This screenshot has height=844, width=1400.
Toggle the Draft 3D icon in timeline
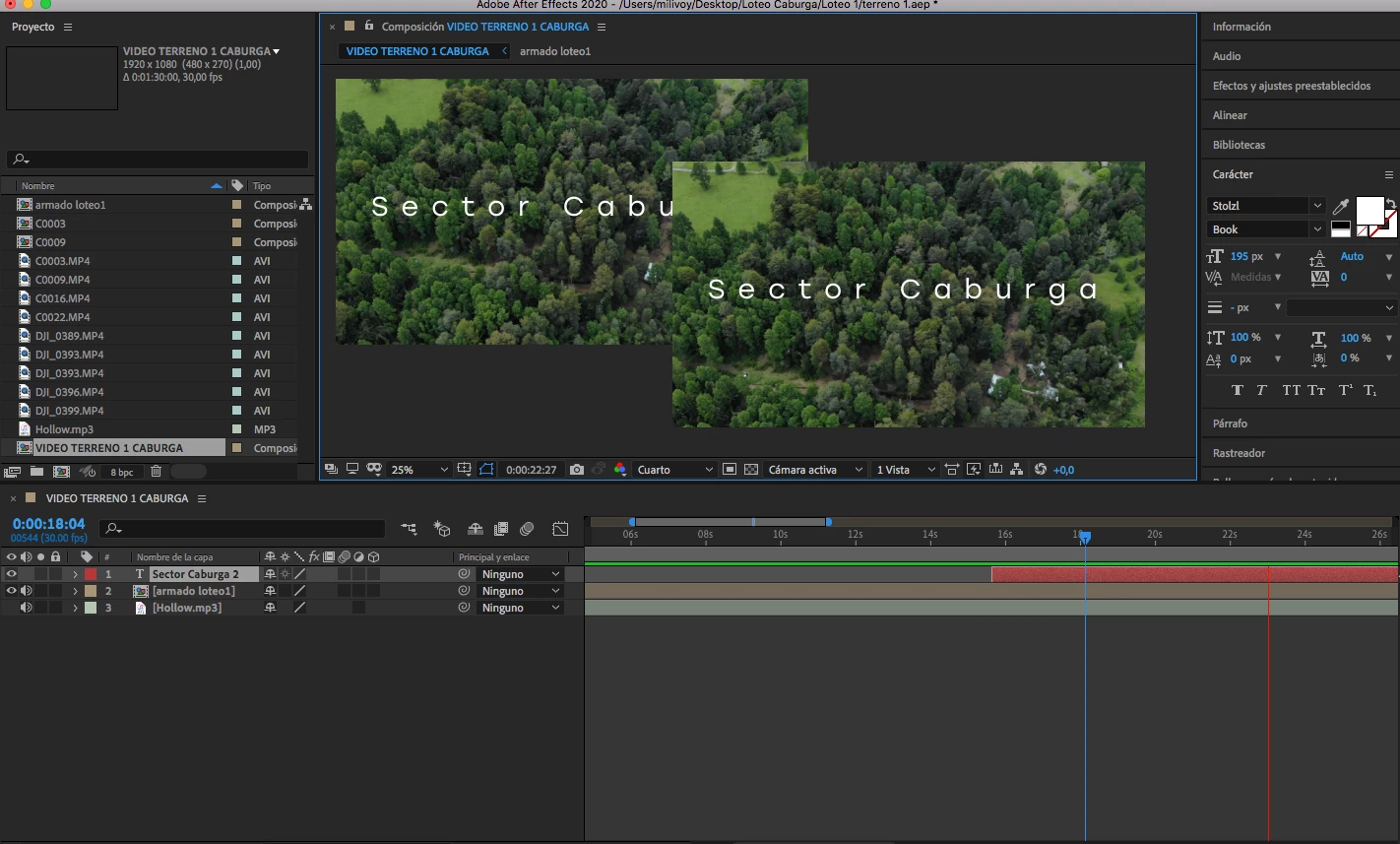click(x=442, y=529)
